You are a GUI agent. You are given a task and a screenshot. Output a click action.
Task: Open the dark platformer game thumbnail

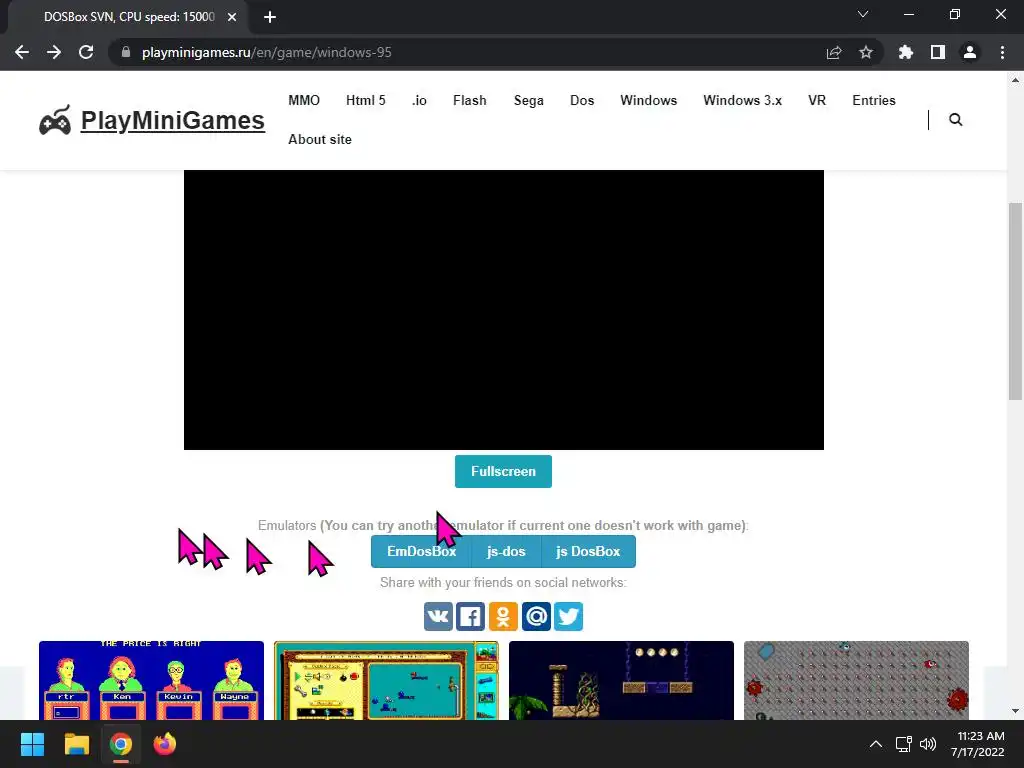(621, 680)
